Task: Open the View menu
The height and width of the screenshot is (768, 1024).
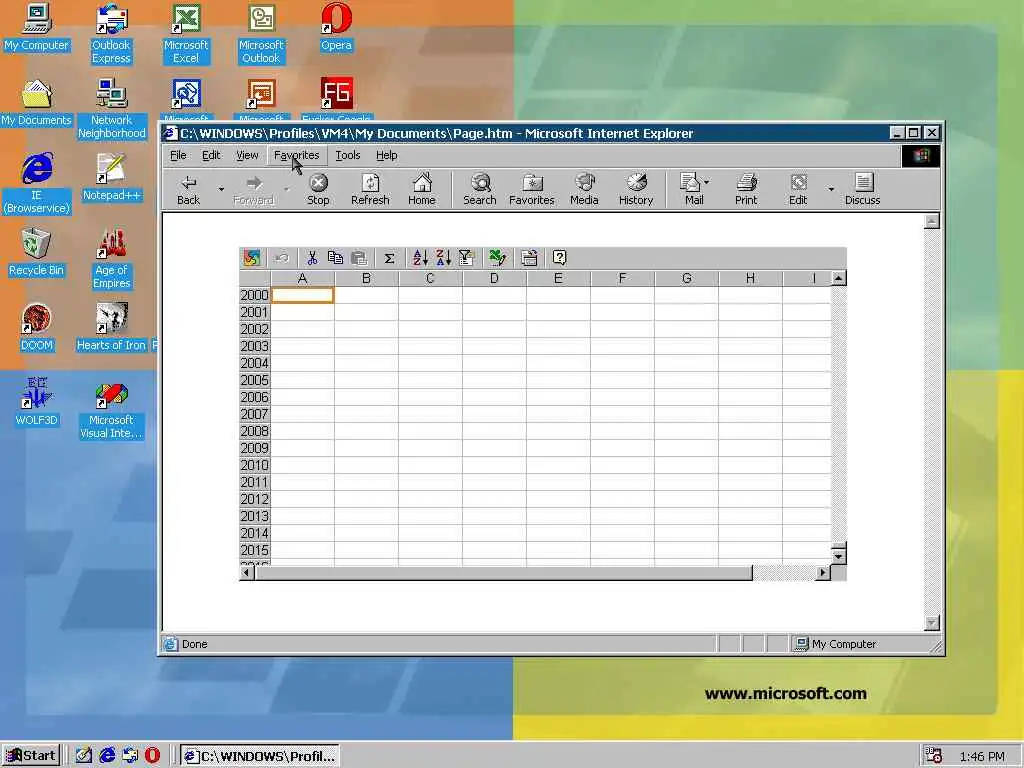Action: [x=247, y=155]
